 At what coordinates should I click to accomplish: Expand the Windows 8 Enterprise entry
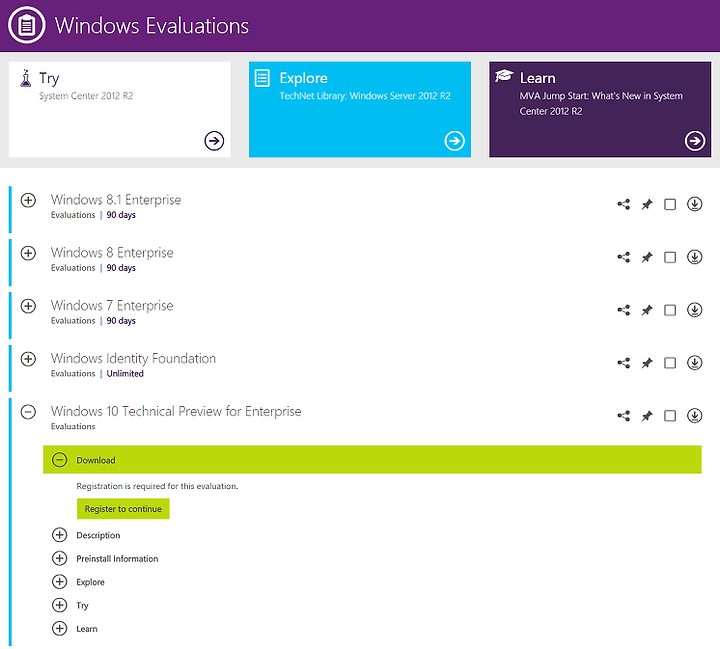click(28, 253)
